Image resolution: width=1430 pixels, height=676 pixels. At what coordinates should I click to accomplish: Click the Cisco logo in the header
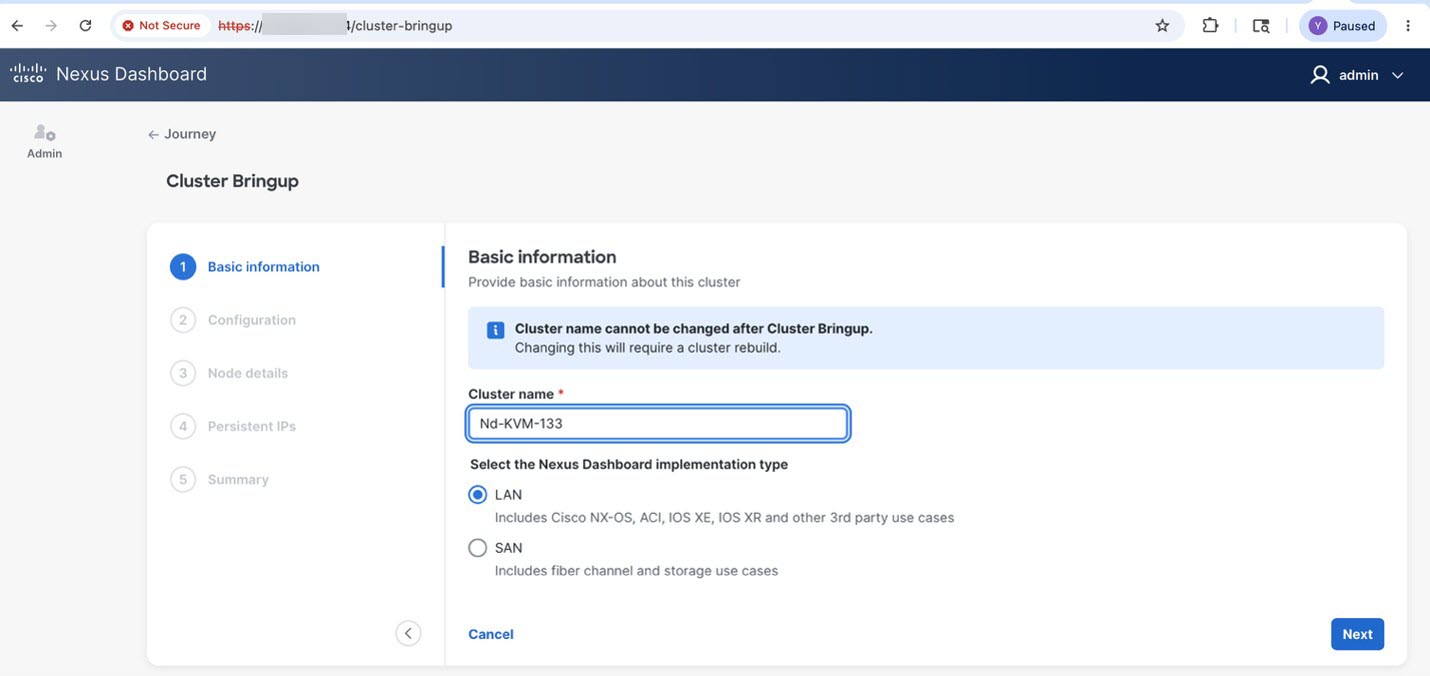coord(27,73)
